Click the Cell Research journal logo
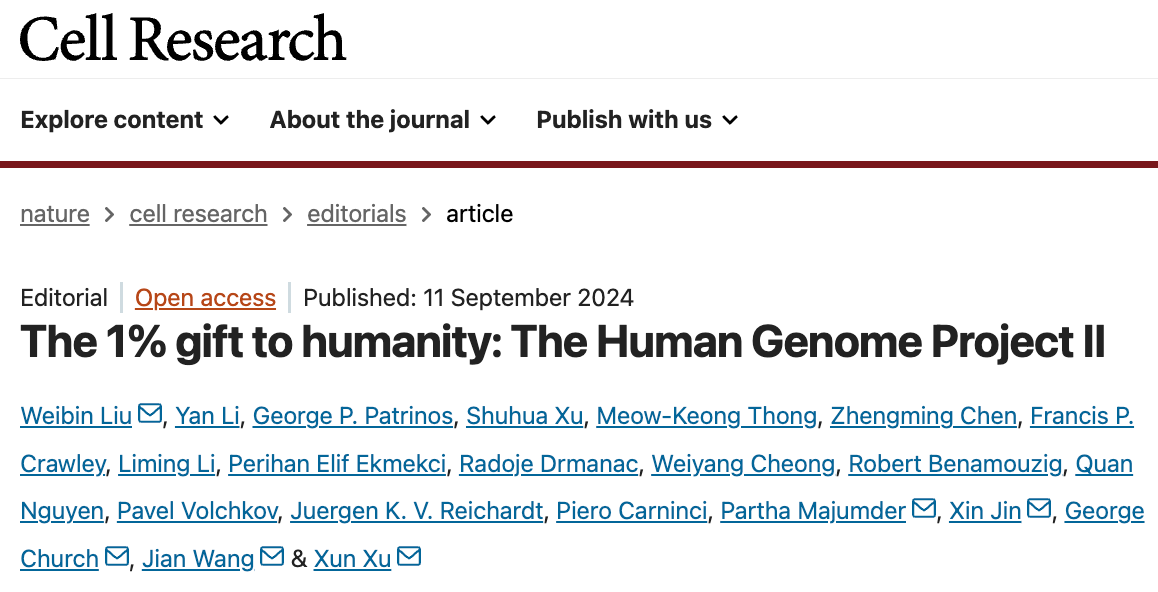 point(183,39)
